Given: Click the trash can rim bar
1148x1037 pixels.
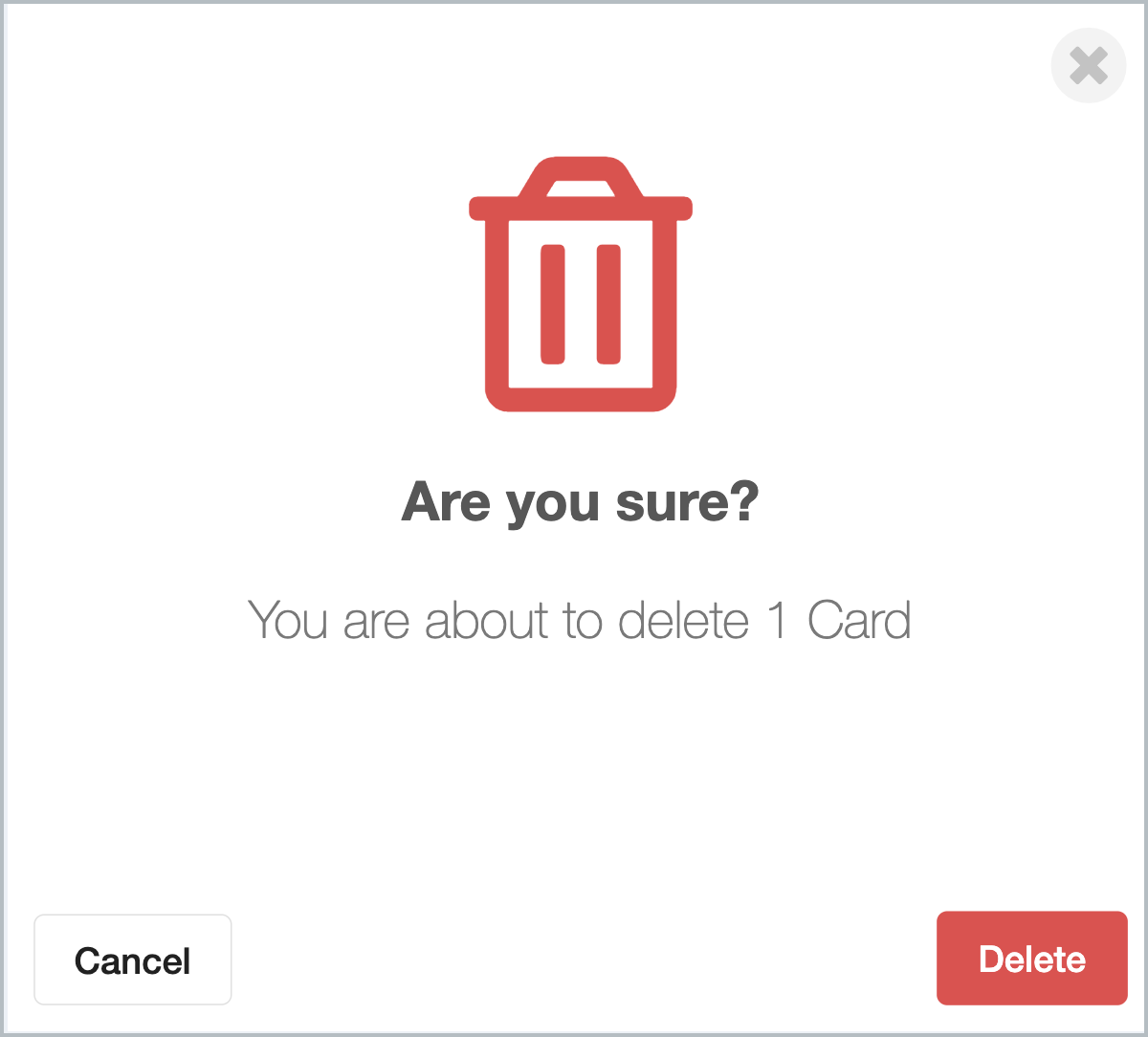Looking at the screenshot, I should tap(581, 209).
